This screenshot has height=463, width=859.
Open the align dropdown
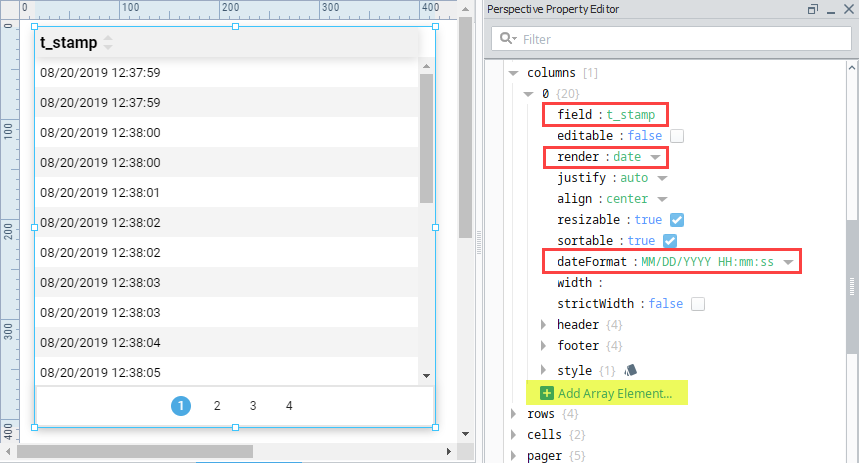click(x=662, y=199)
